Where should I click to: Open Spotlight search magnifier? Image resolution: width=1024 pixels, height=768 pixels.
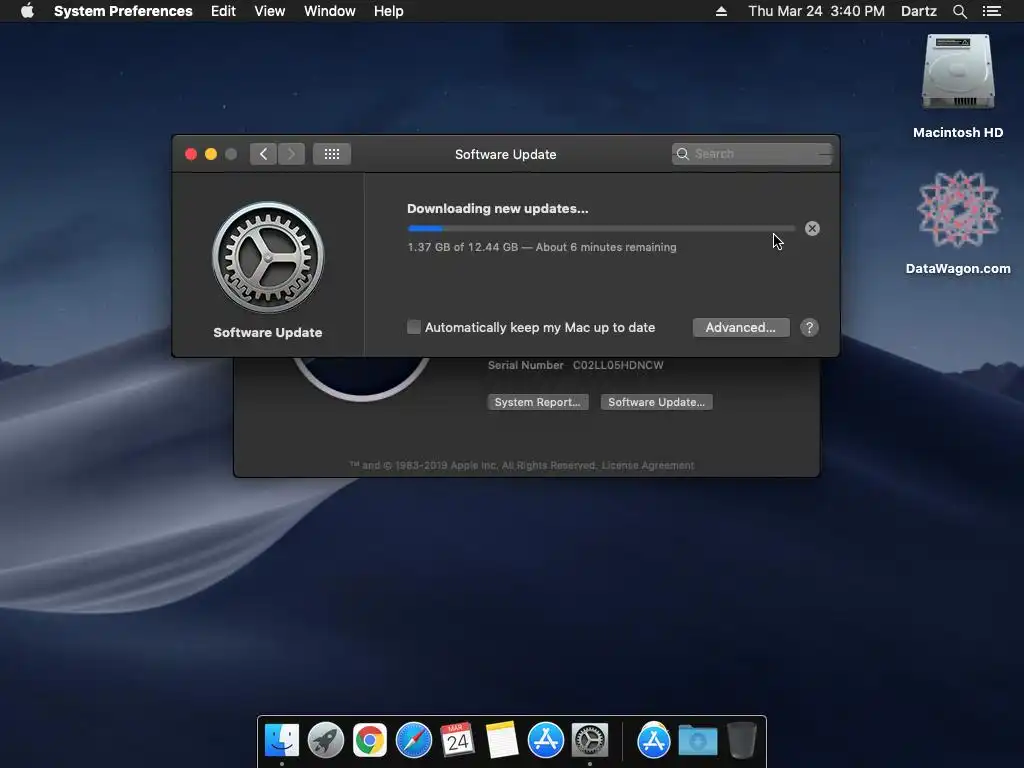pos(959,11)
